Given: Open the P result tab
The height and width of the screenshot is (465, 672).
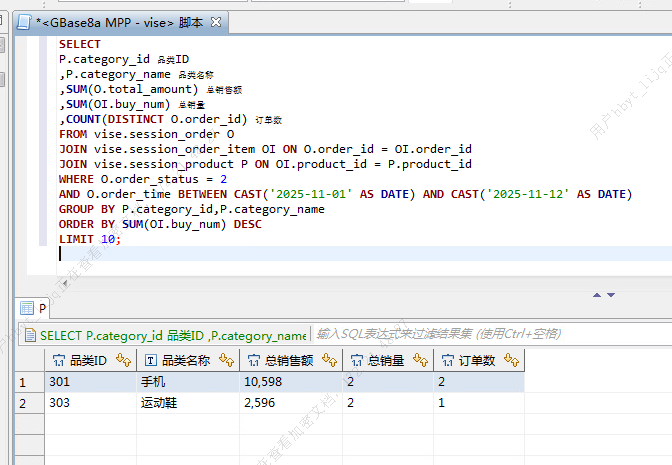Looking at the screenshot, I should coord(33,308).
